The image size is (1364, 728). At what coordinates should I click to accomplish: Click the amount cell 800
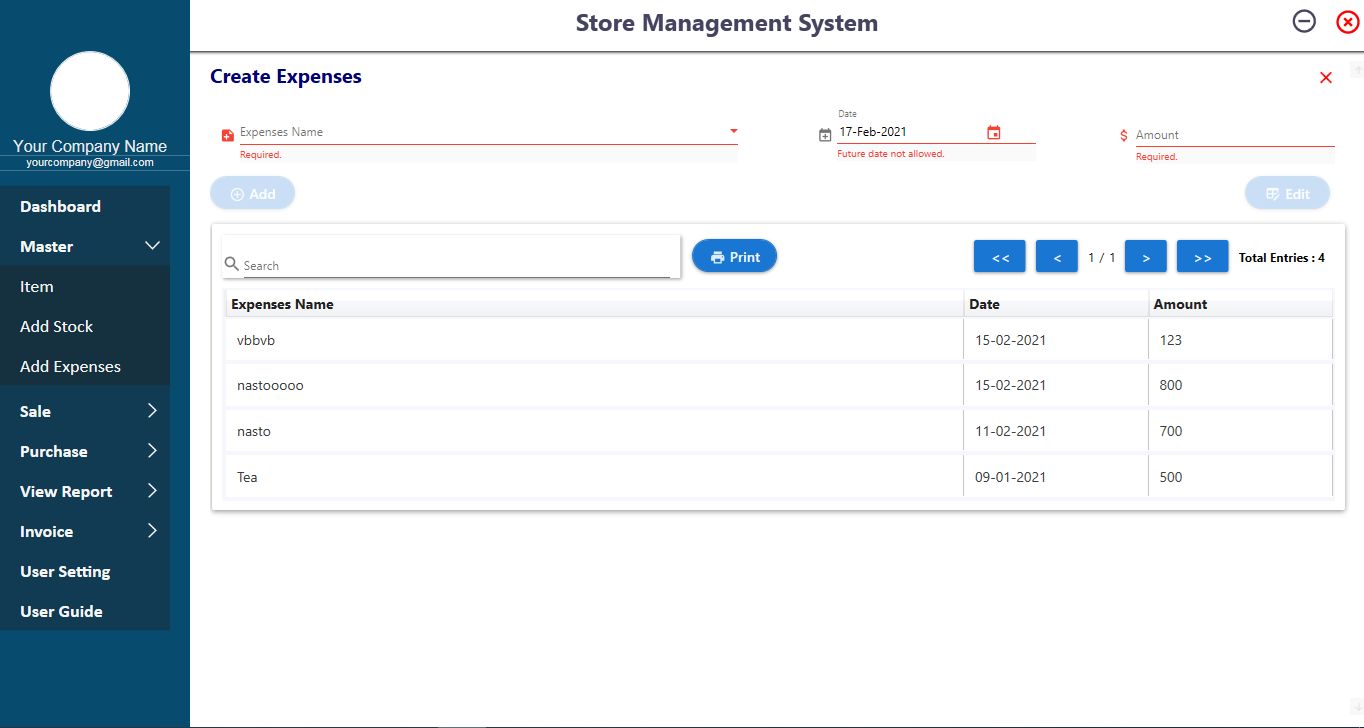[1240, 385]
